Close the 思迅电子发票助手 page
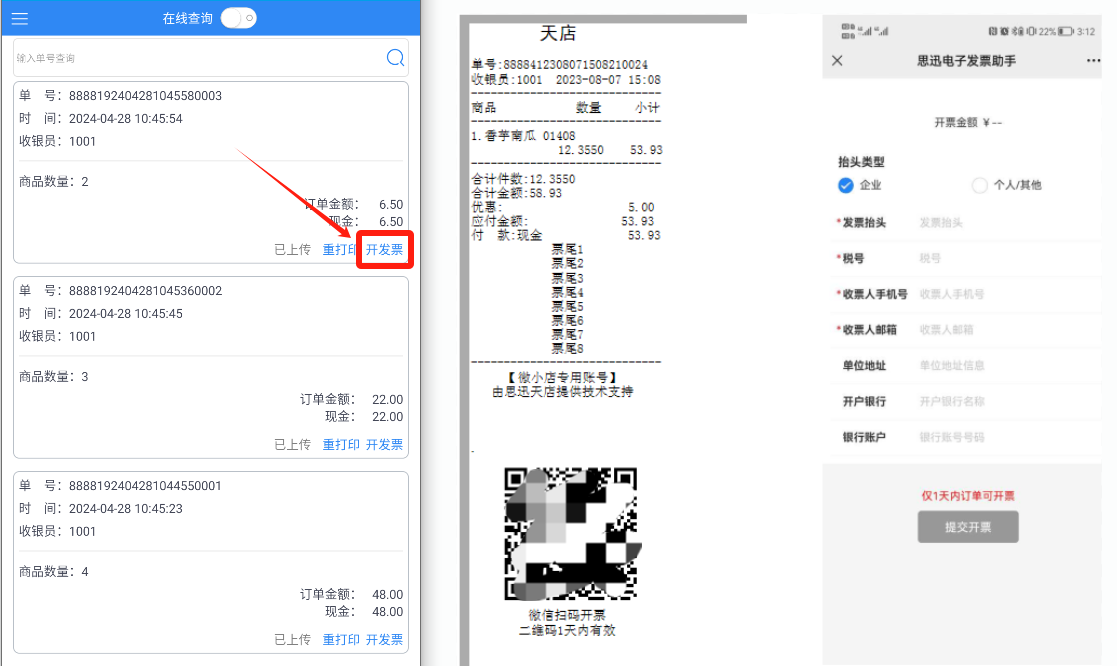Screen dimensions: 1117x666 838,61
